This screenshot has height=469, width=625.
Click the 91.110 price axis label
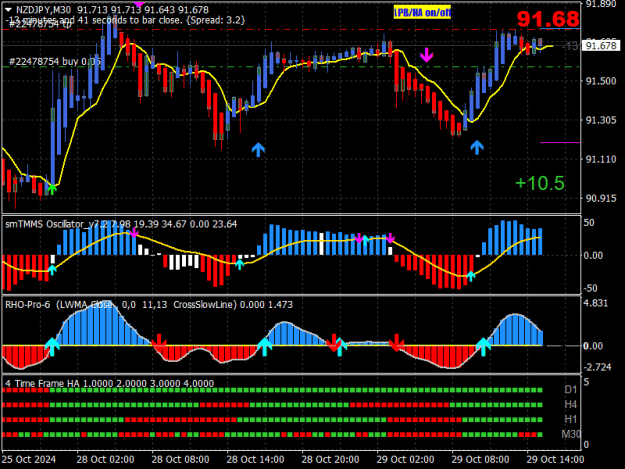(x=601, y=159)
